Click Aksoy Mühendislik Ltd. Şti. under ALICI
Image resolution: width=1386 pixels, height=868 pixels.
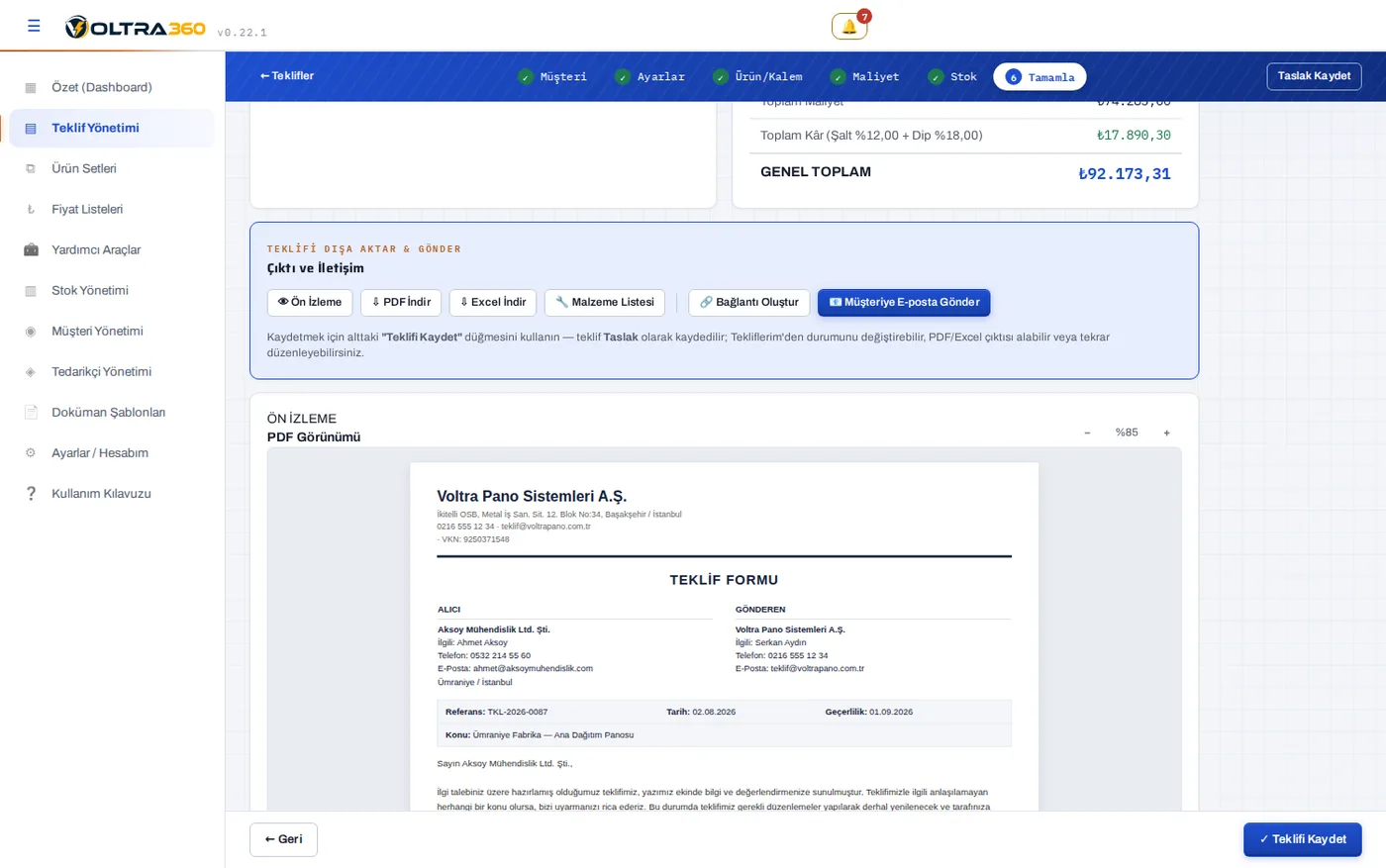coord(493,629)
